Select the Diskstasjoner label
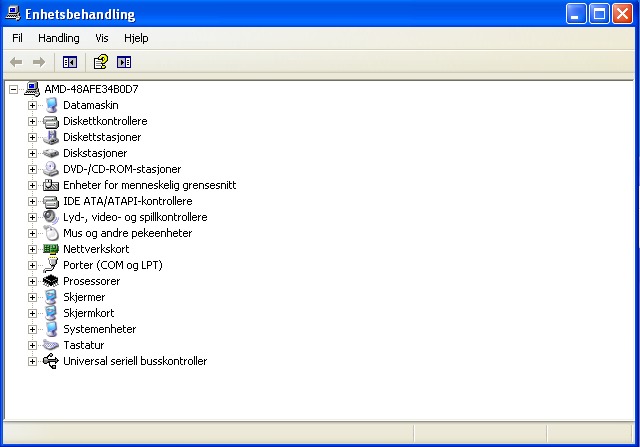This screenshot has width=640, height=447. tap(95, 153)
